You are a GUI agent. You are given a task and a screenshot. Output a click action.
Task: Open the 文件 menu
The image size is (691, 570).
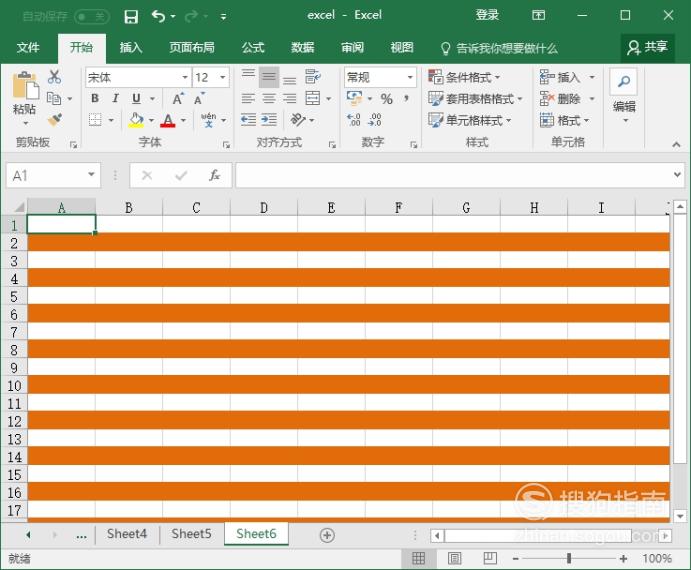(28, 48)
